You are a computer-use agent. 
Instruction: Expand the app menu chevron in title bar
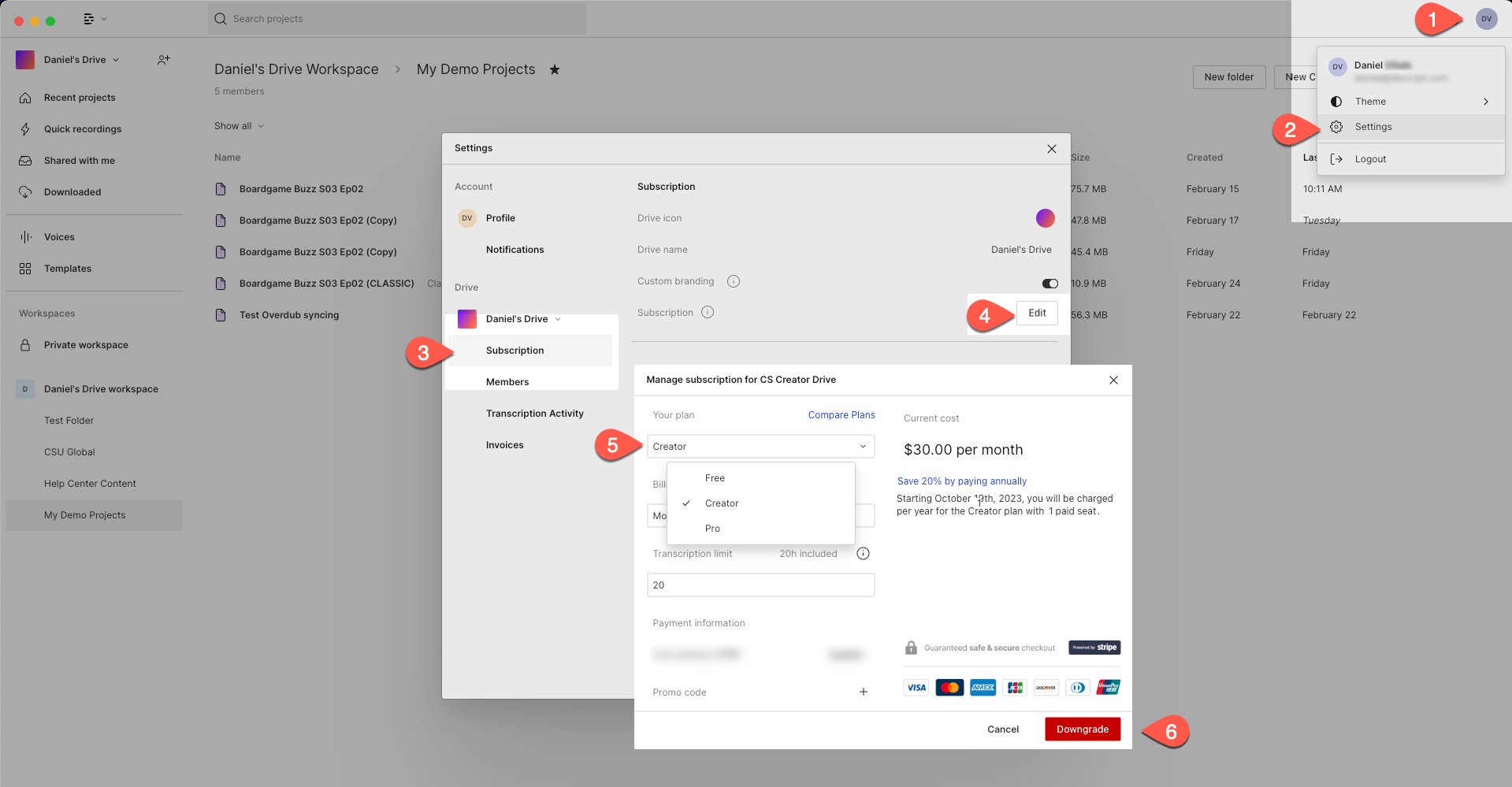coord(104,19)
